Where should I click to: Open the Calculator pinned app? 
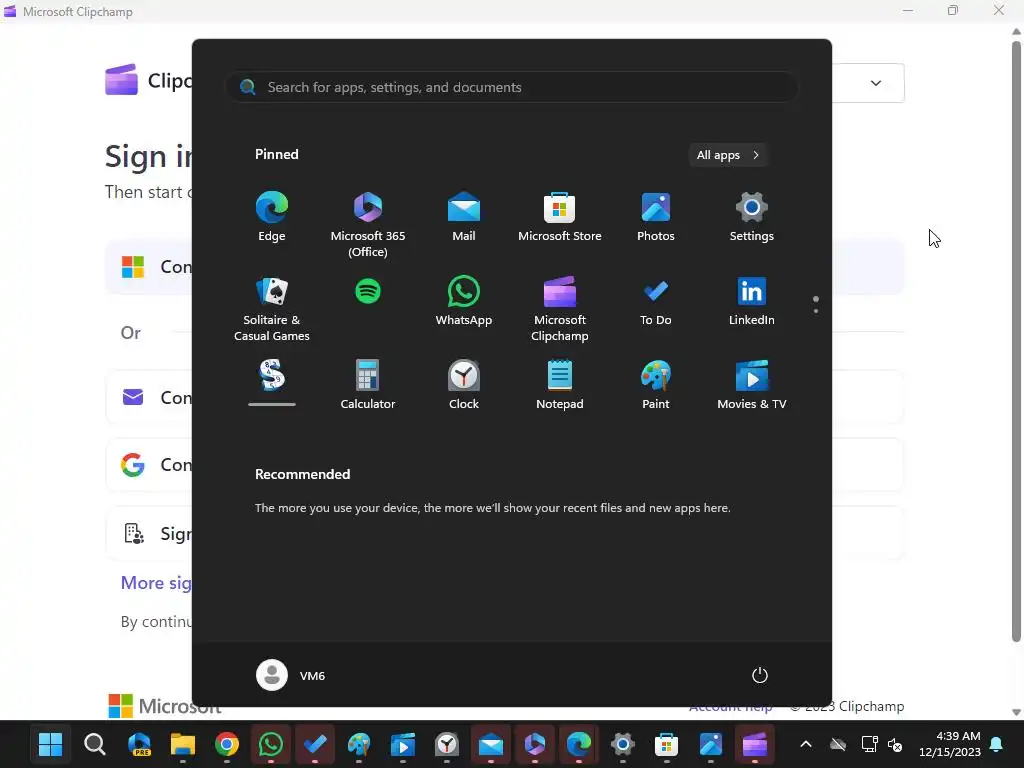click(368, 385)
